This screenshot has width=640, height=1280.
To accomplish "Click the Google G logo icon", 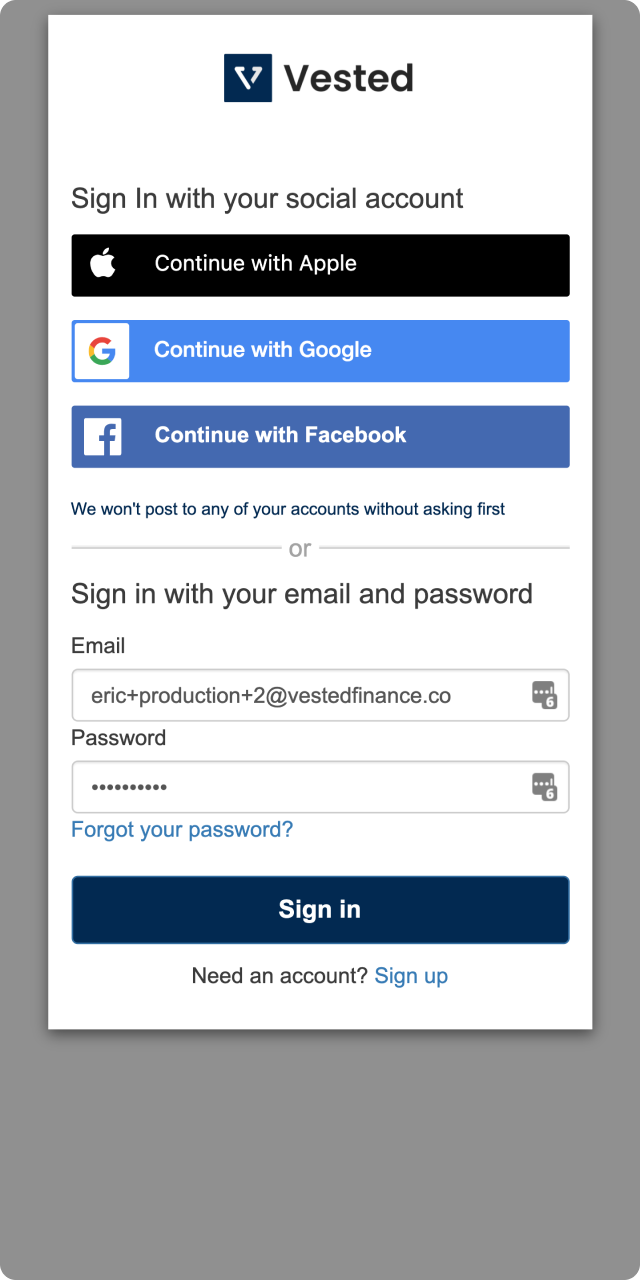I will click(102, 351).
